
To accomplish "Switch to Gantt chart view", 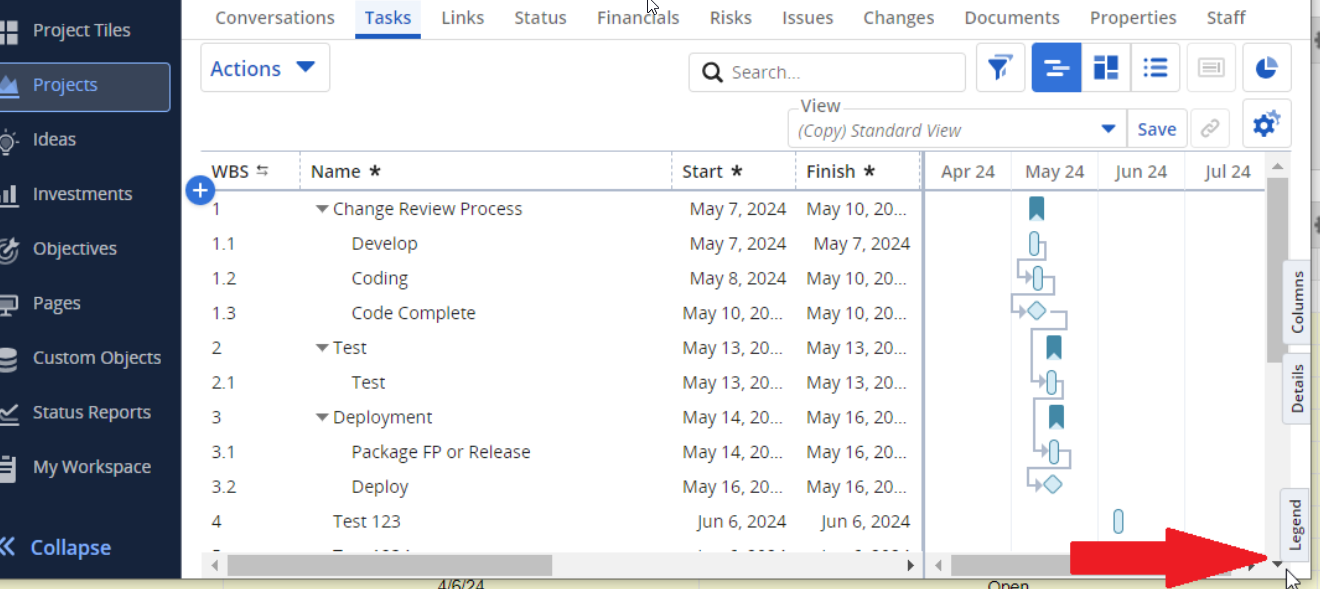I will click(x=1056, y=69).
